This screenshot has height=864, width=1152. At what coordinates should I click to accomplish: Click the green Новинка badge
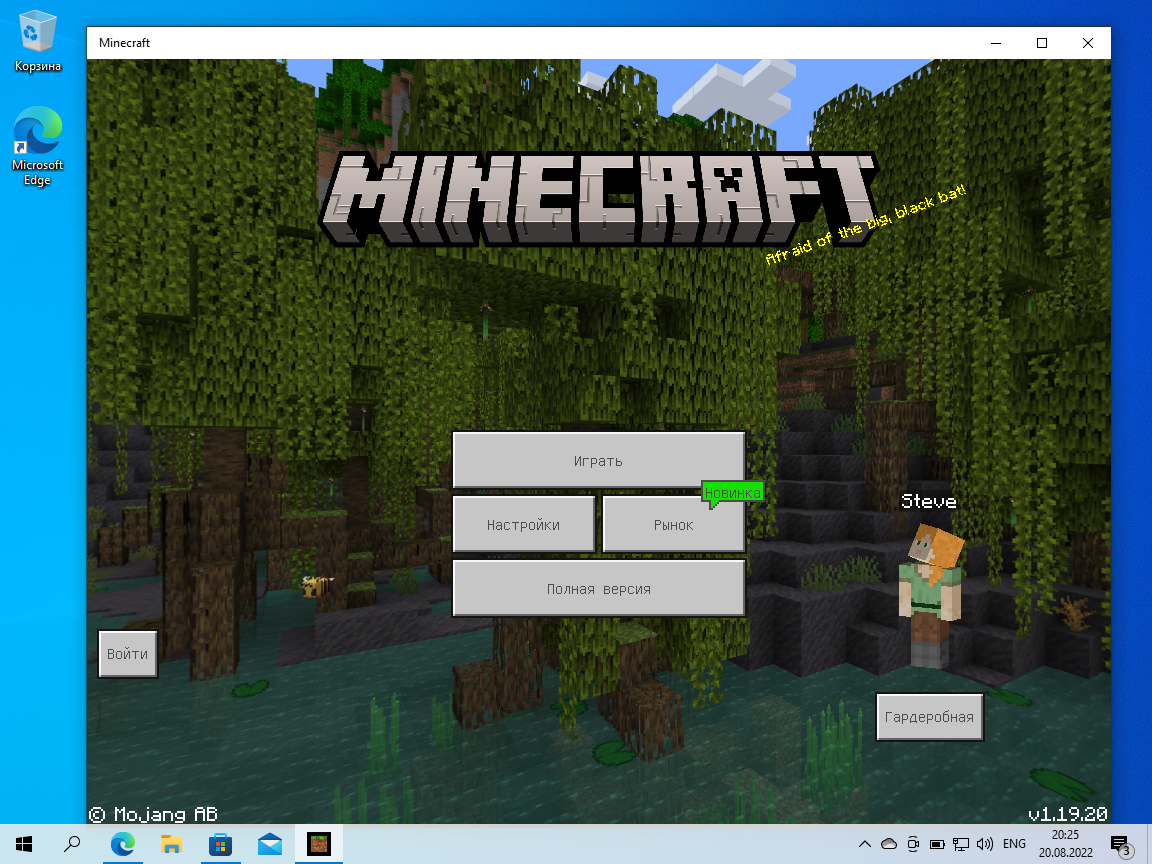(x=732, y=492)
